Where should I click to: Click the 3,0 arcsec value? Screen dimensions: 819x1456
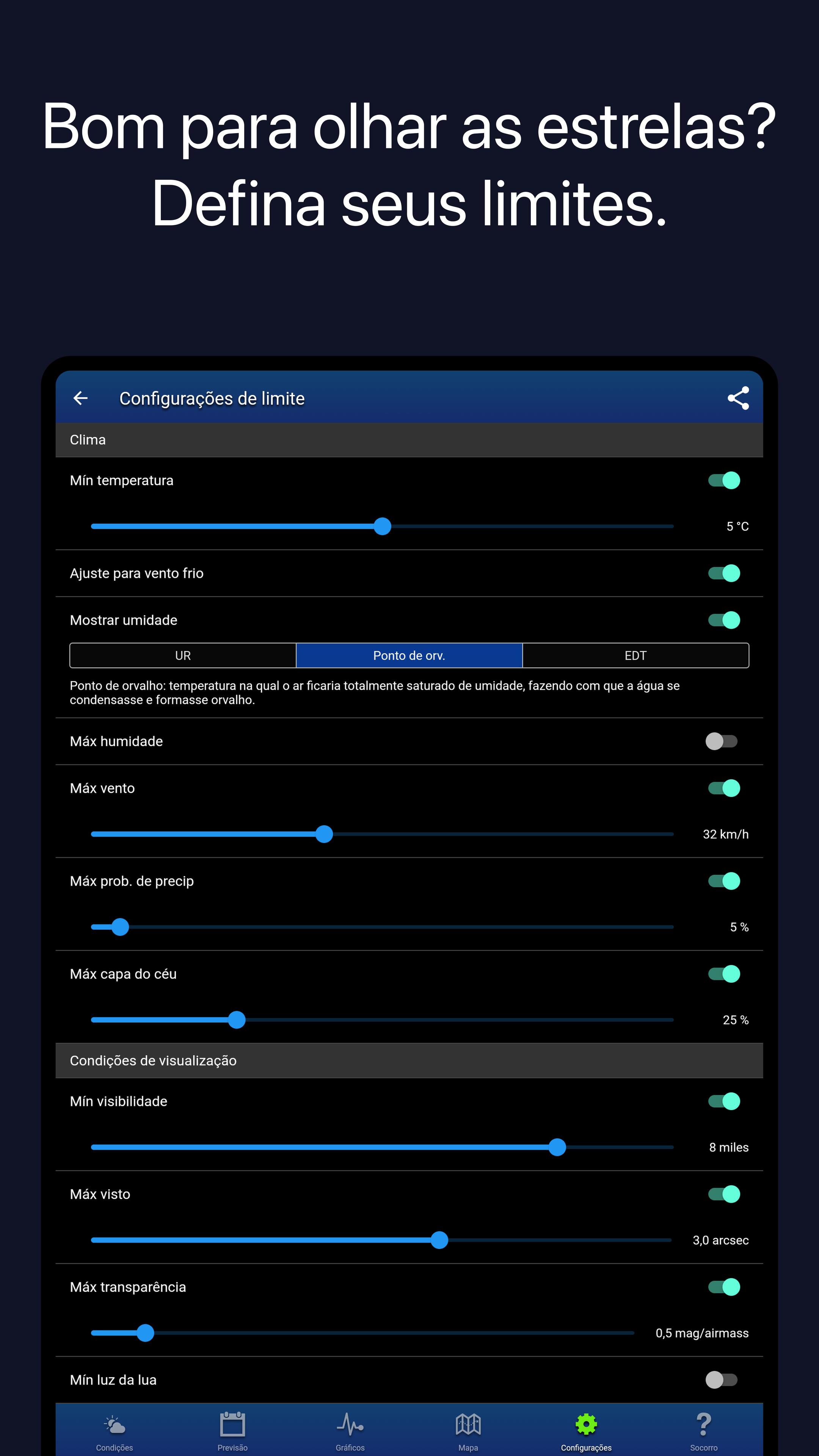(721, 1240)
